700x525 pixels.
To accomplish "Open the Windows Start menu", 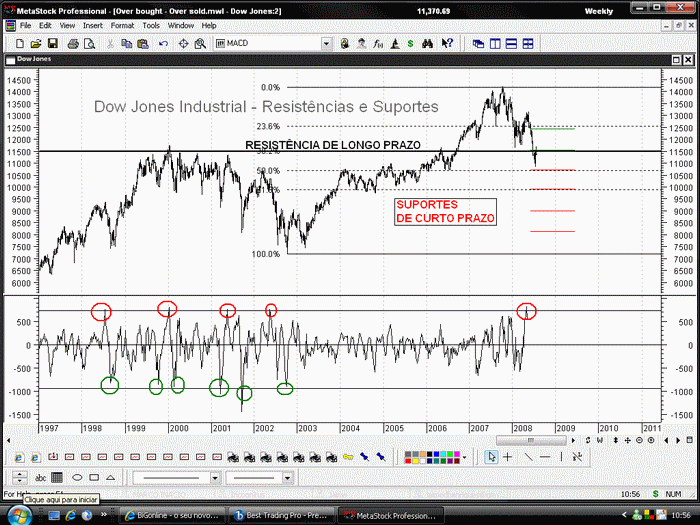I will pos(19,515).
